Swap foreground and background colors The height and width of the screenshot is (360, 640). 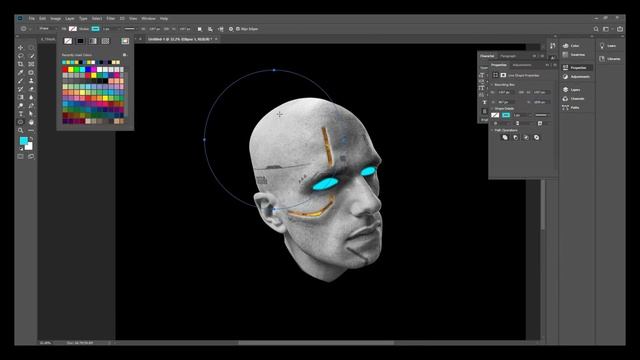31,138
